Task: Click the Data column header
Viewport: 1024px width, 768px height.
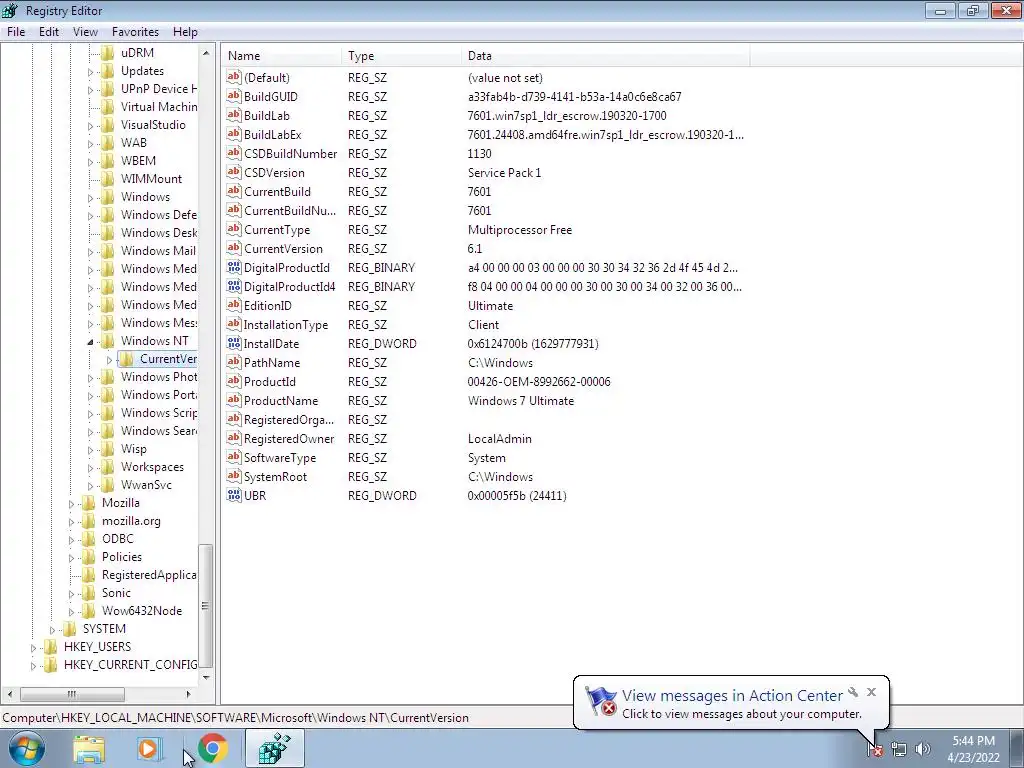Action: click(605, 56)
